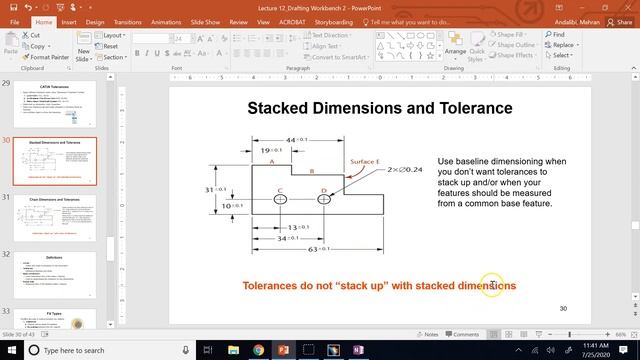This screenshot has height=360, width=640.
Task: Toggle the Comments pane
Action: pyautogui.click(x=462, y=334)
